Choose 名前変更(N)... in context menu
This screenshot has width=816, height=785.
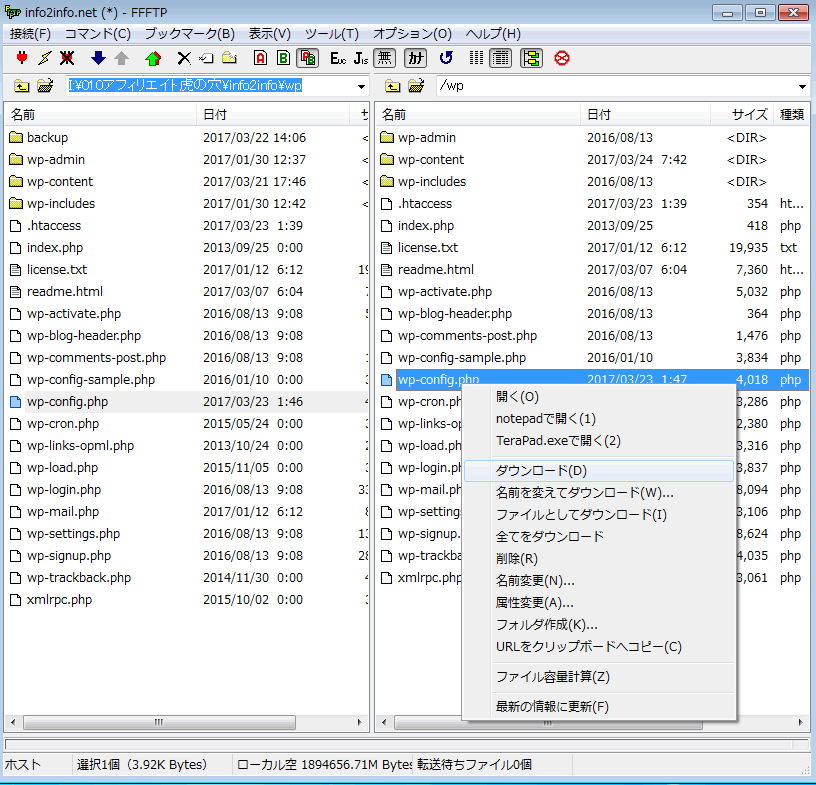pyautogui.click(x=599, y=580)
